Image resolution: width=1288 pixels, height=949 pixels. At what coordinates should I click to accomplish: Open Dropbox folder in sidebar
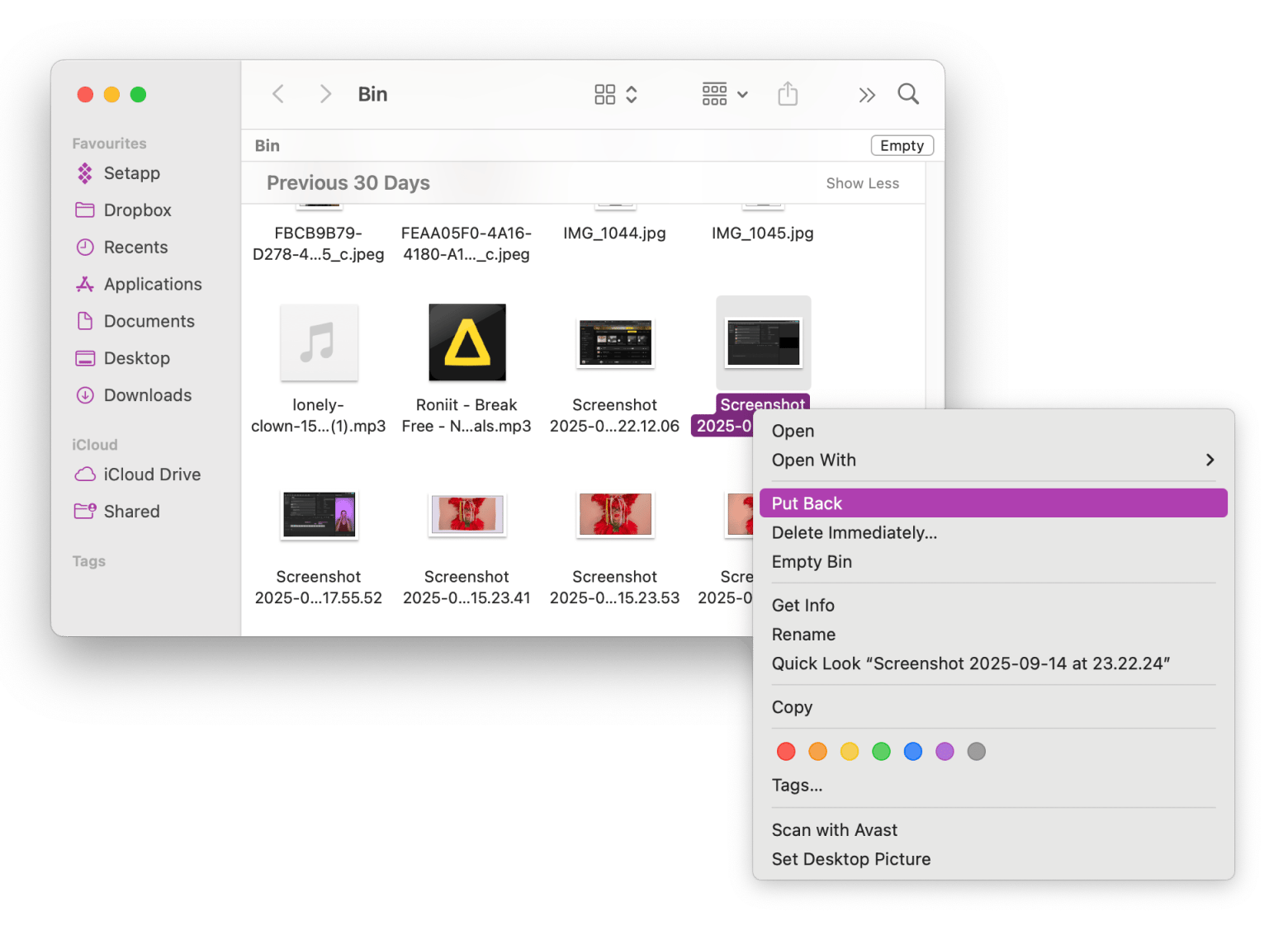click(x=137, y=210)
